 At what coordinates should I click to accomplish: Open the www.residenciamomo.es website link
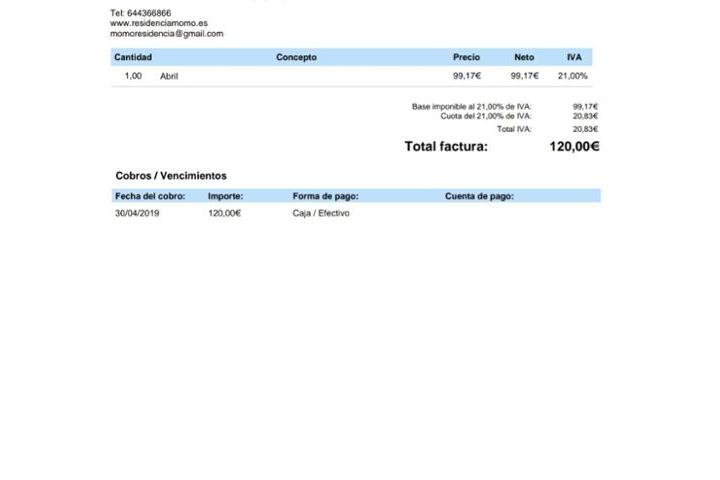point(159,23)
